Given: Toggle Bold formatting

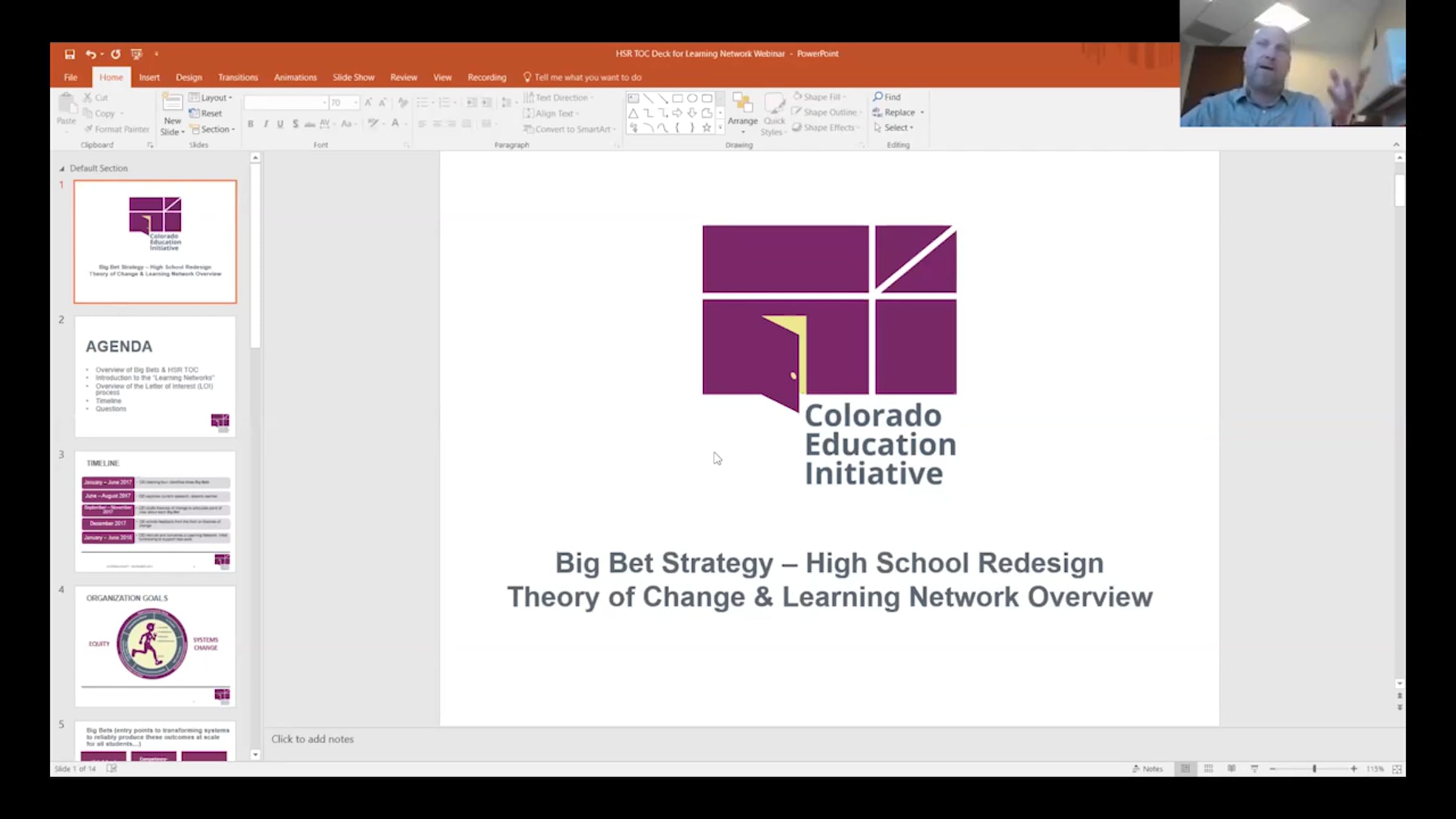Looking at the screenshot, I should (251, 124).
